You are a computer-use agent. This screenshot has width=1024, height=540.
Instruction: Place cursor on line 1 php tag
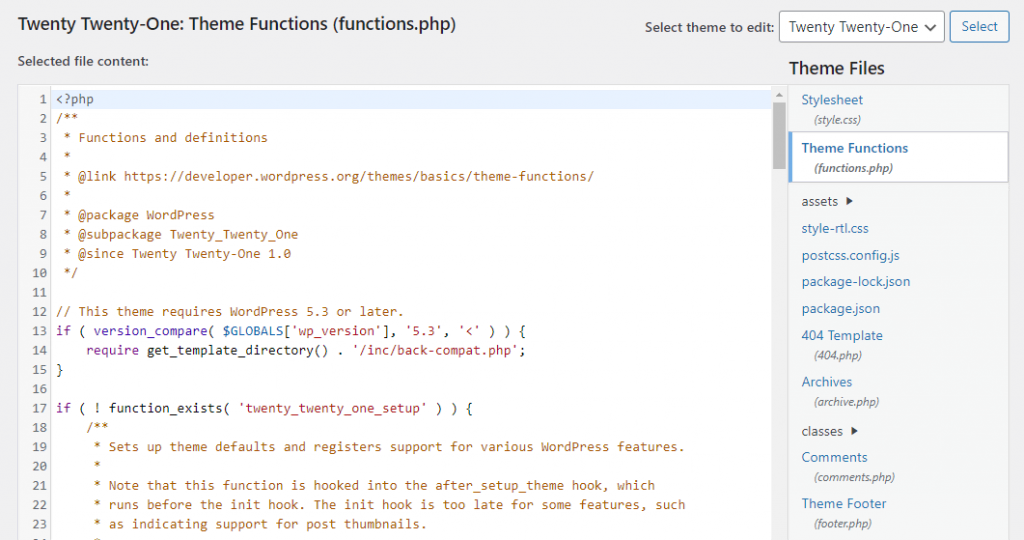click(75, 100)
